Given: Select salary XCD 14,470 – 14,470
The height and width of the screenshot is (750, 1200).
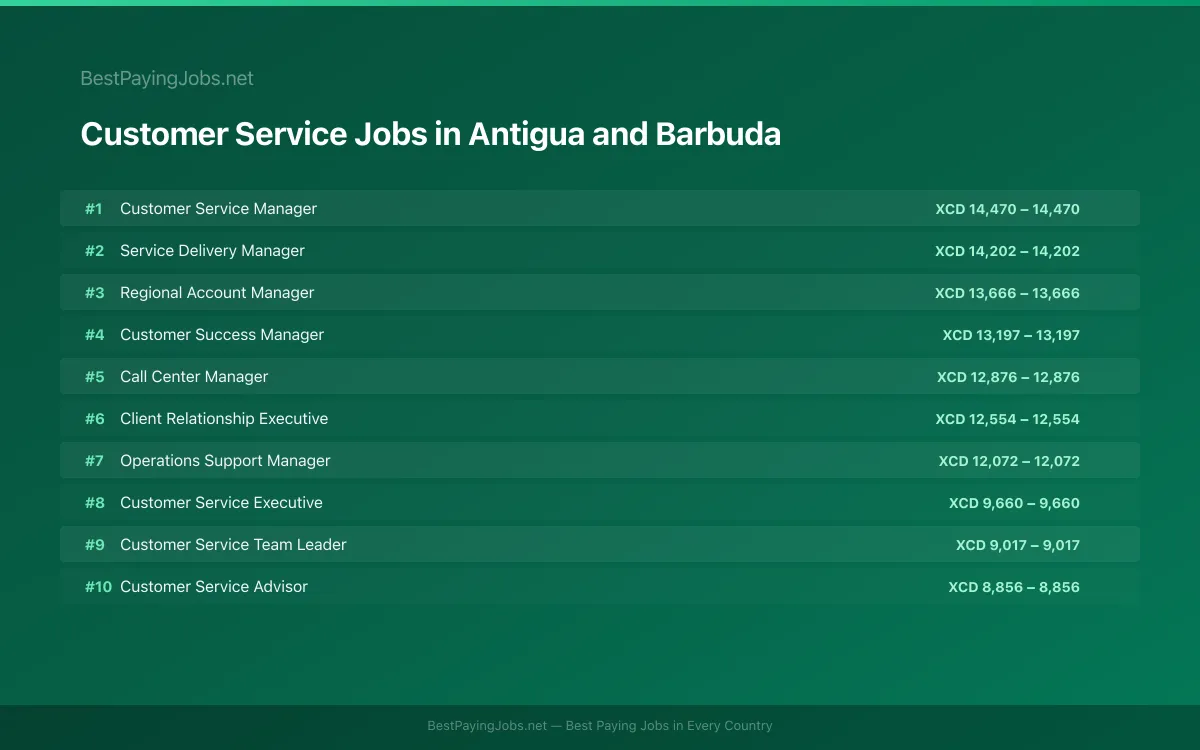Looking at the screenshot, I should 1007,209.
